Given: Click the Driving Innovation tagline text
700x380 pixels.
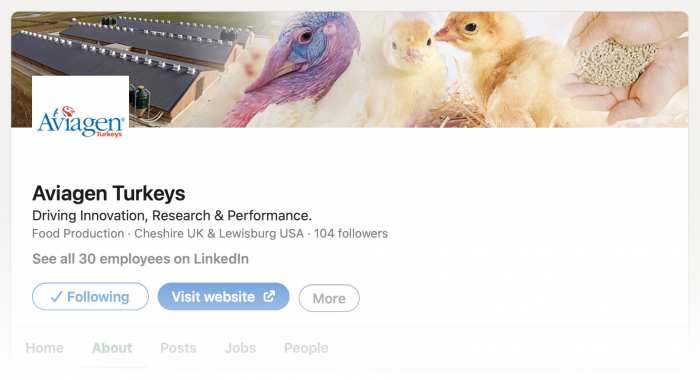Looking at the screenshot, I should [x=172, y=216].
